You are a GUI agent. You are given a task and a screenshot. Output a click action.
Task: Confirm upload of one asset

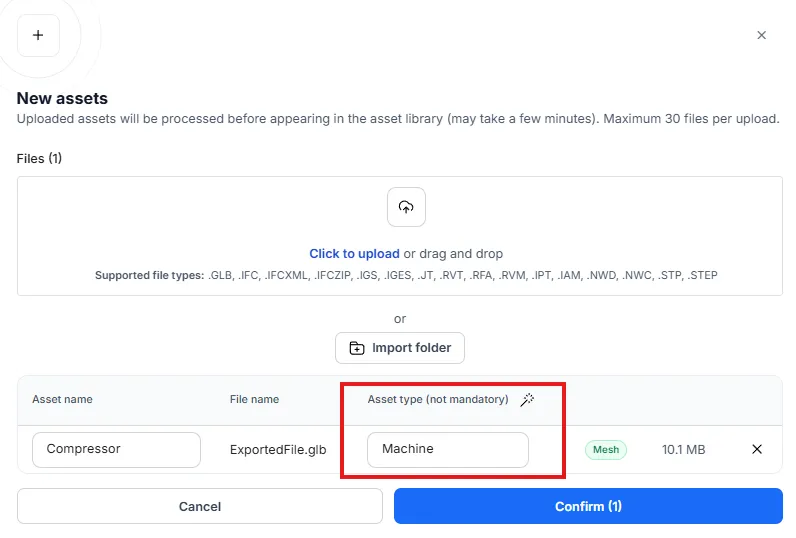tap(588, 506)
